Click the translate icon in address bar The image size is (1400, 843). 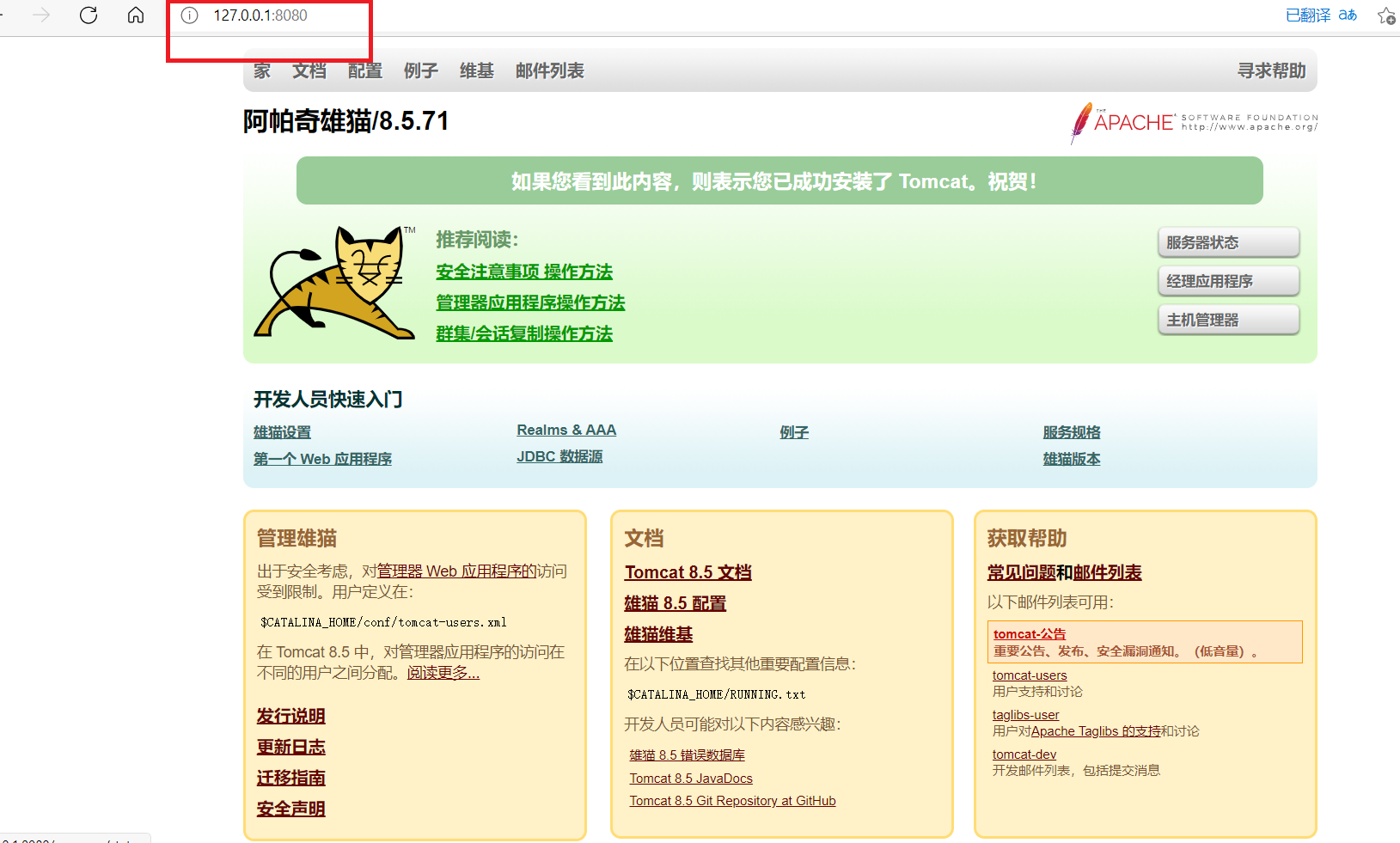pyautogui.click(x=1348, y=15)
